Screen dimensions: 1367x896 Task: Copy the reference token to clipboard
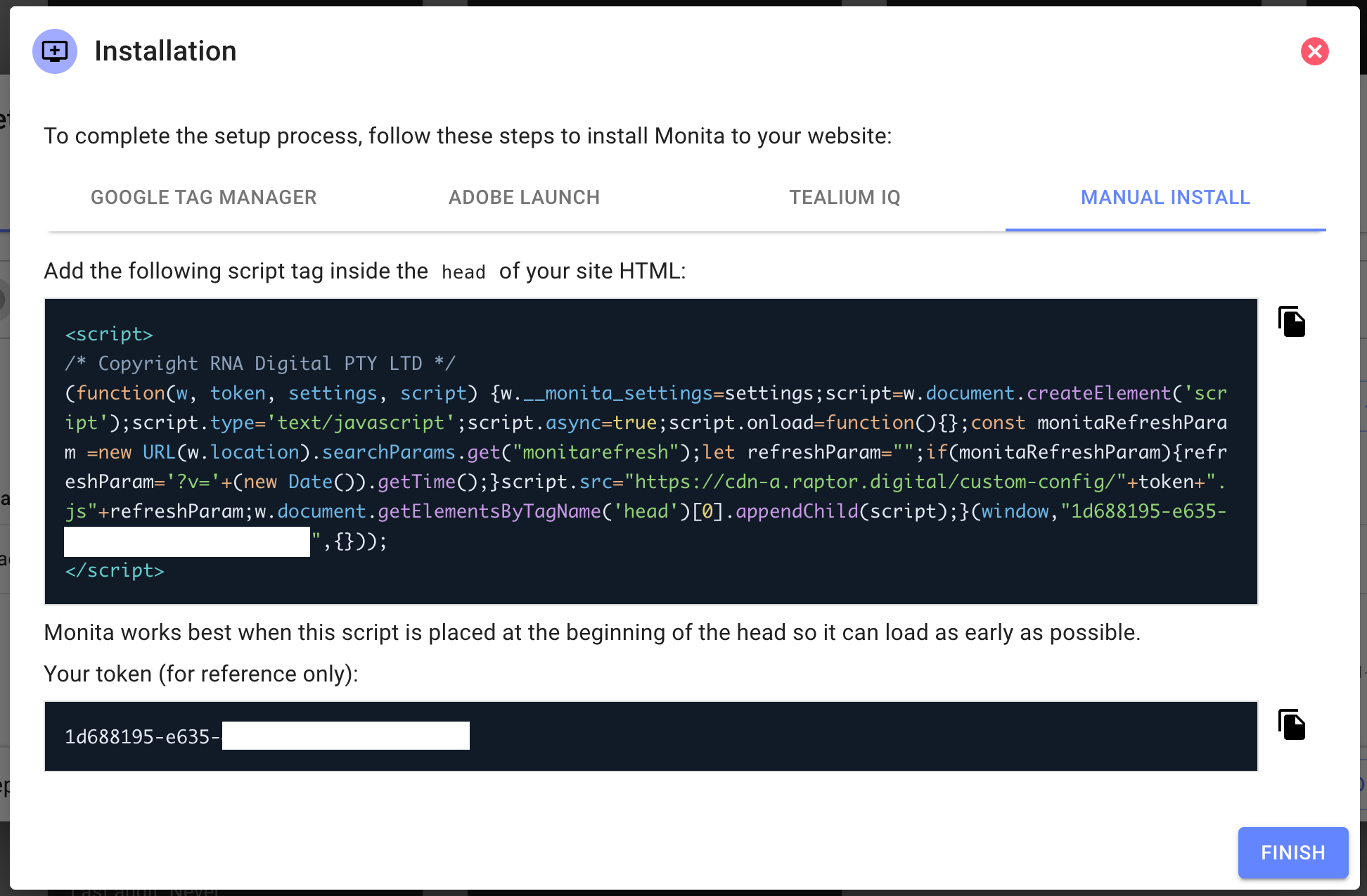(1292, 725)
